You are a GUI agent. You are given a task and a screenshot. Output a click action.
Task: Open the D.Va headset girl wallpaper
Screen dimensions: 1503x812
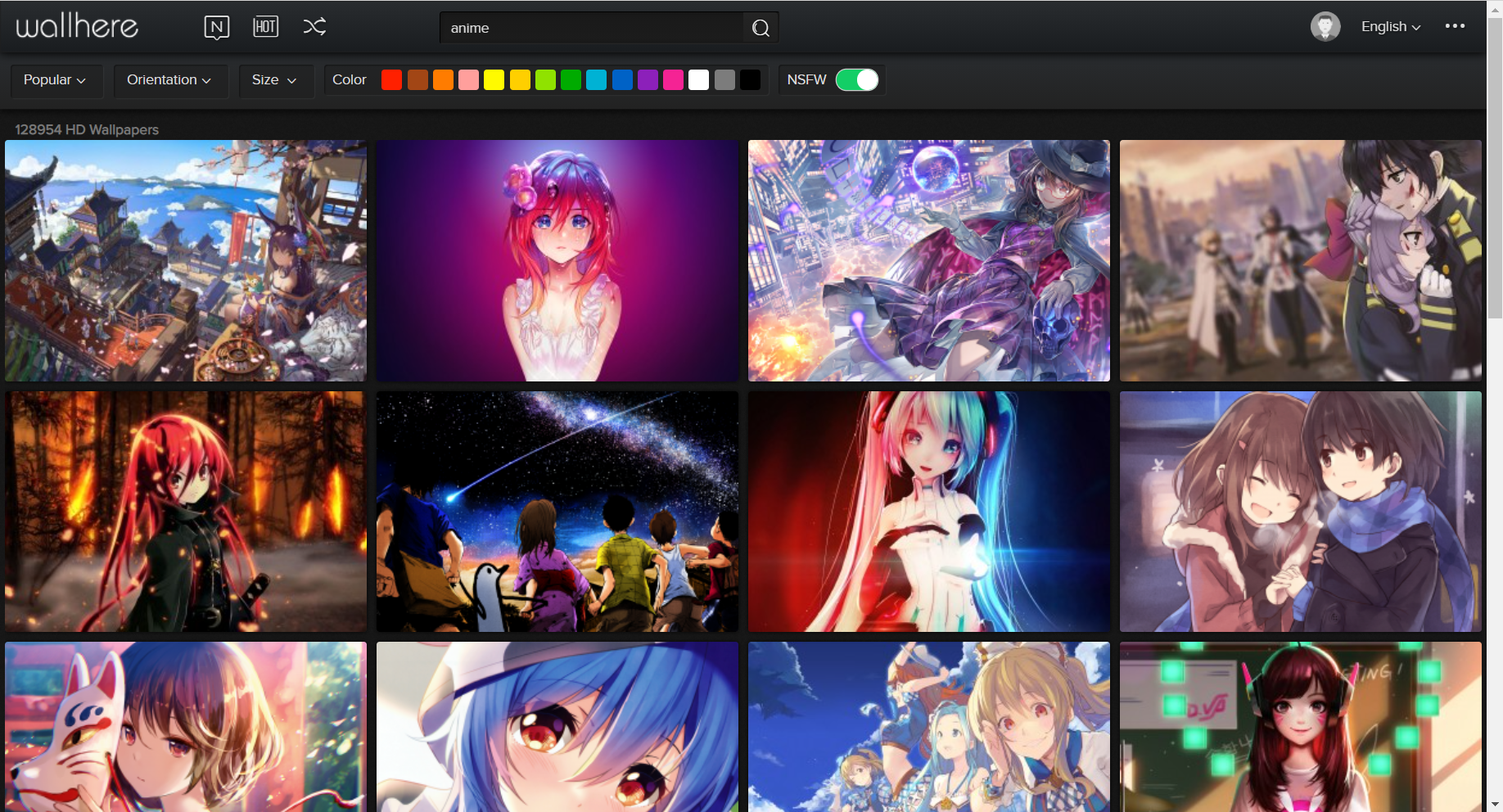point(1301,727)
